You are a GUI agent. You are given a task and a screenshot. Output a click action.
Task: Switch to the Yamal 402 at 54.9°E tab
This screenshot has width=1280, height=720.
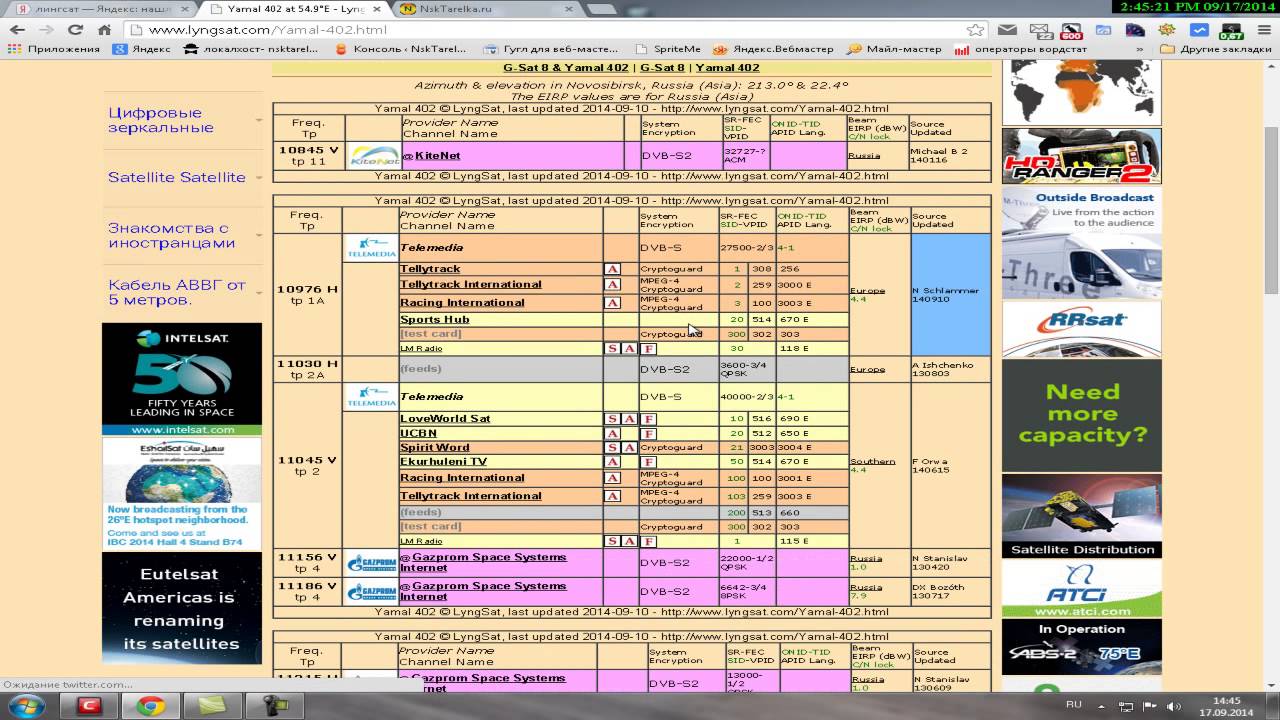[x=295, y=9]
